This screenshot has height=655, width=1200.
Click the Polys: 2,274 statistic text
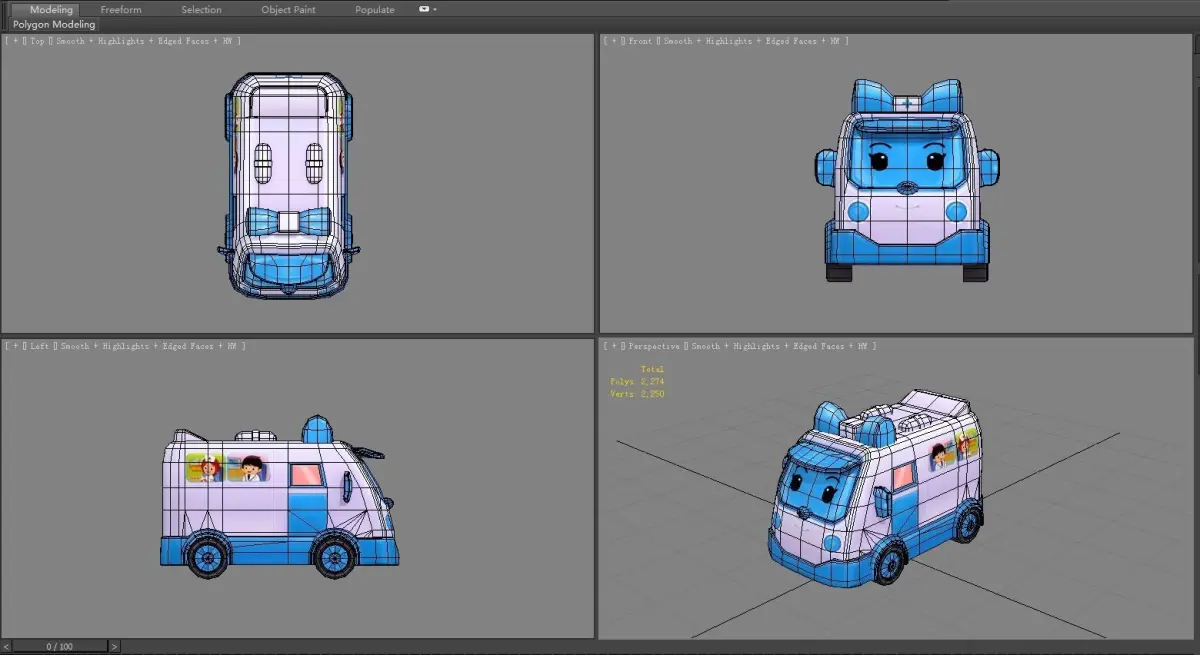pos(637,382)
